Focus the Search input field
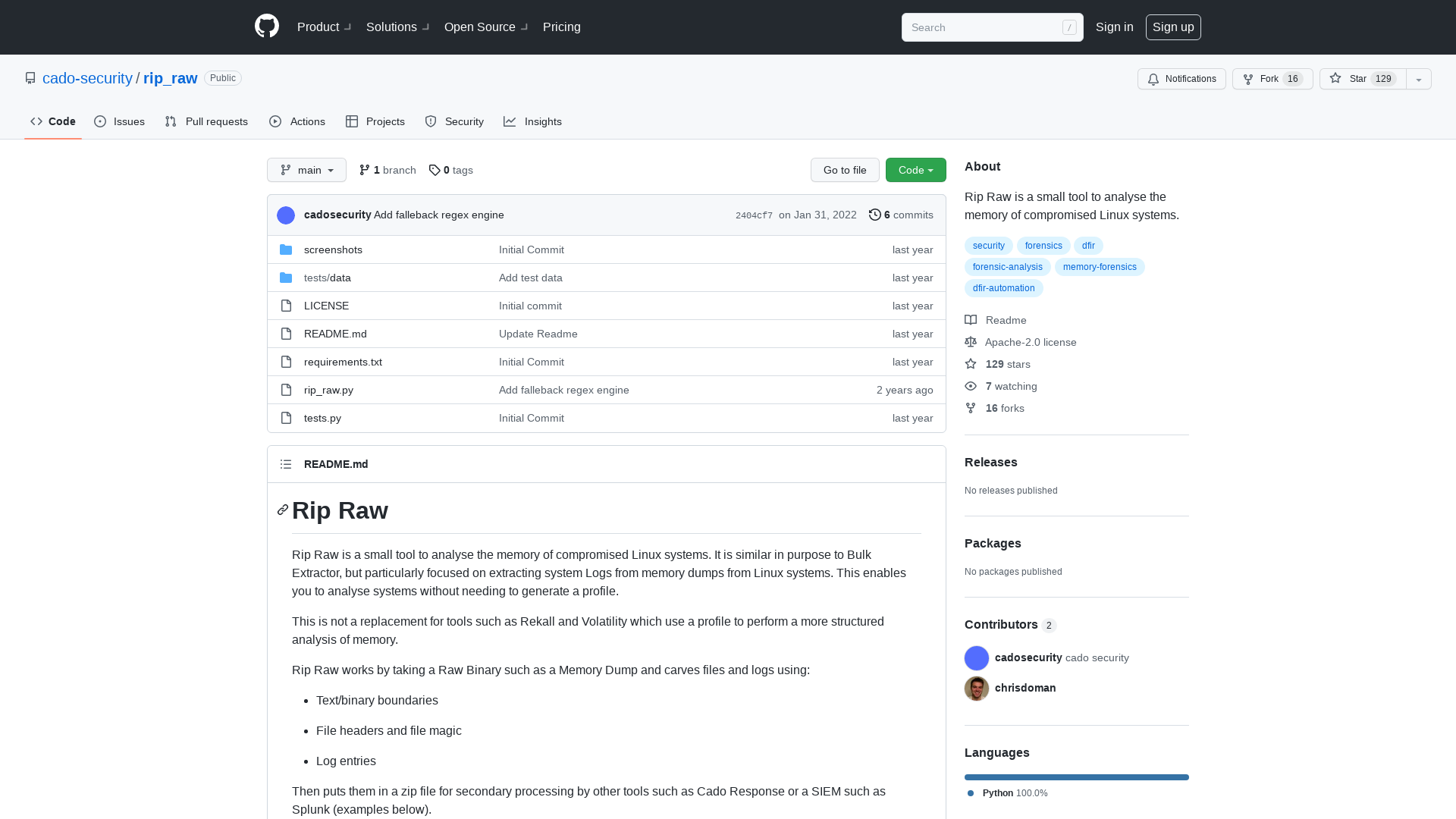Screen dimensions: 1456x819 pyautogui.click(x=992, y=27)
